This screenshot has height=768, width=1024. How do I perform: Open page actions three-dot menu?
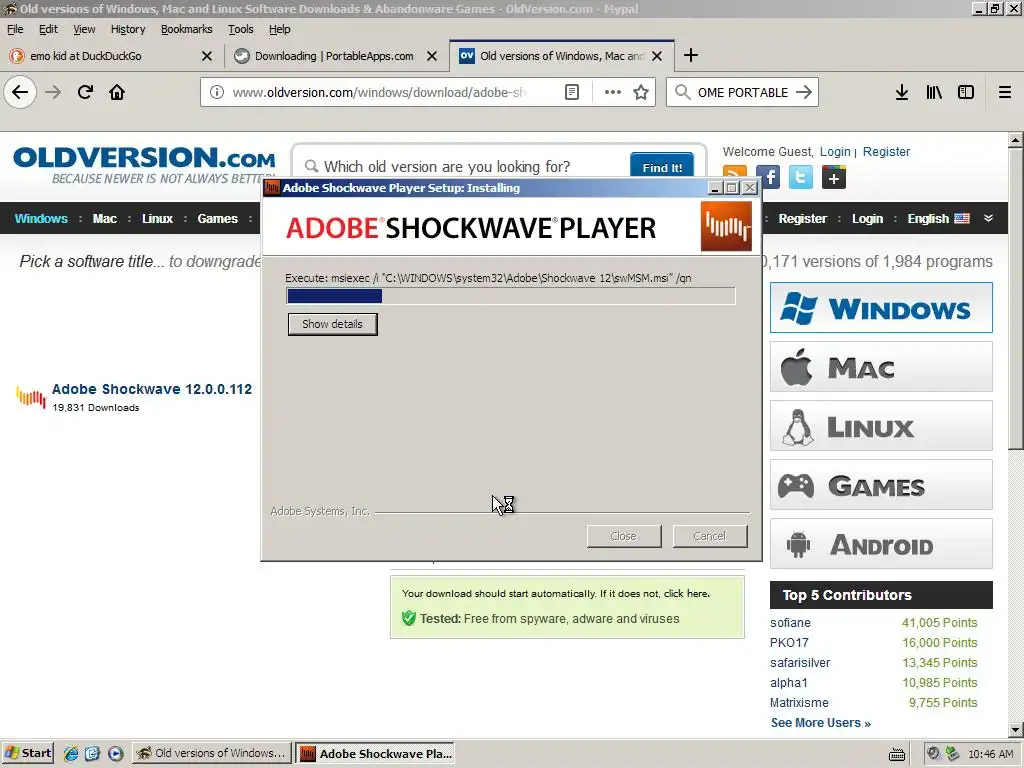[613, 92]
